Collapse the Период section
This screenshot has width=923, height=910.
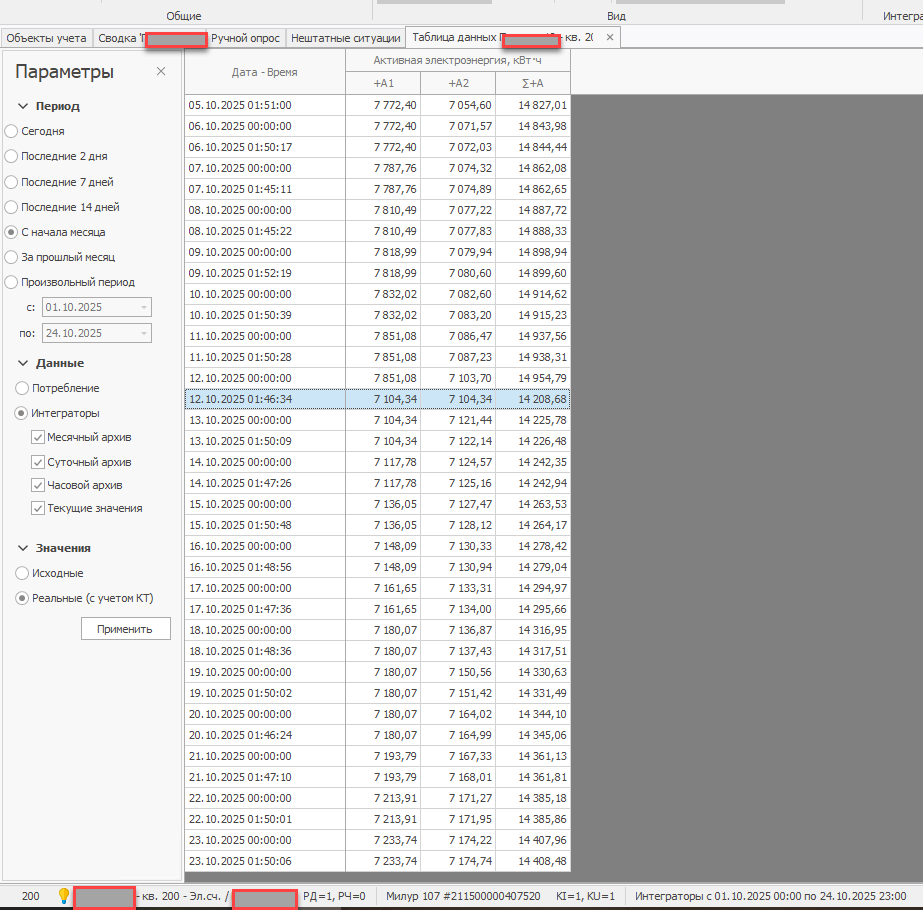(x=23, y=106)
